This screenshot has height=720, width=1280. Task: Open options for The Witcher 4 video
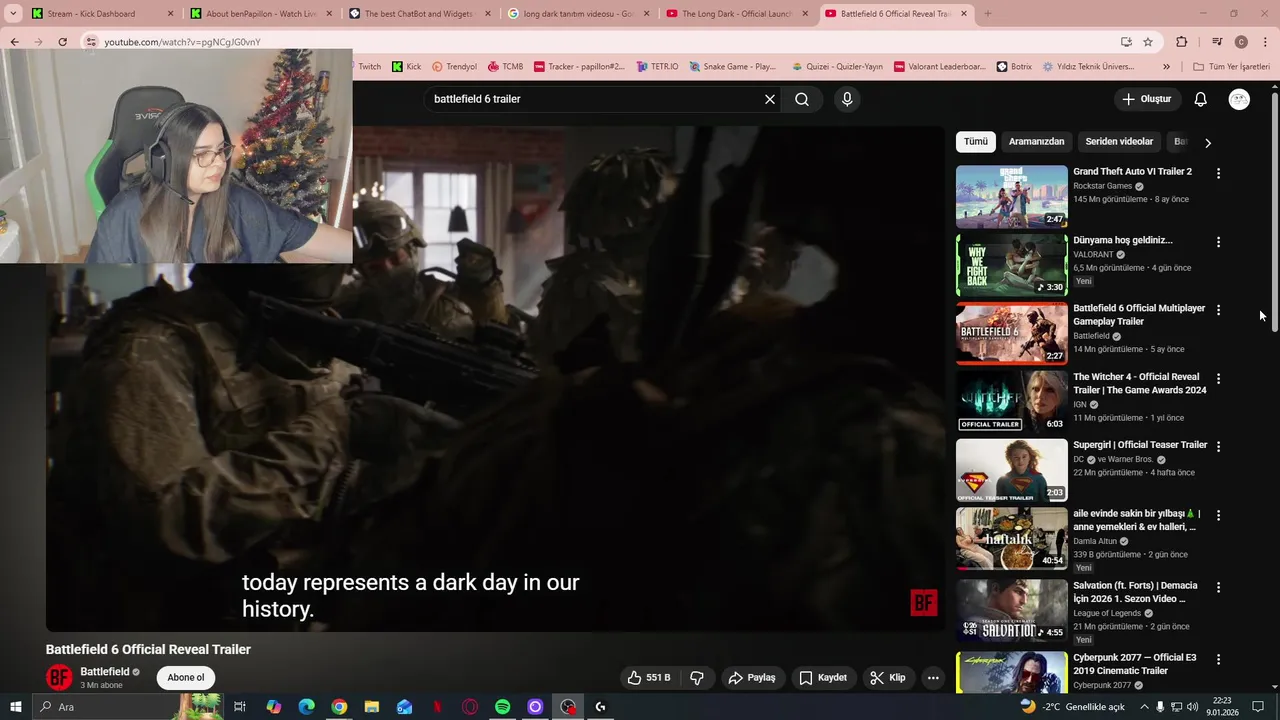tap(1218, 379)
